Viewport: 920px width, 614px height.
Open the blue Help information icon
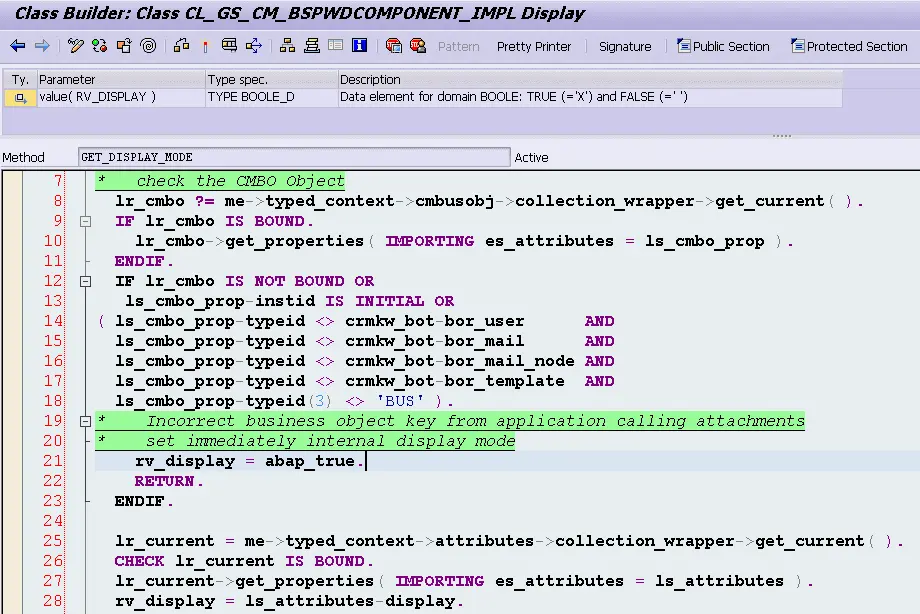[359, 45]
